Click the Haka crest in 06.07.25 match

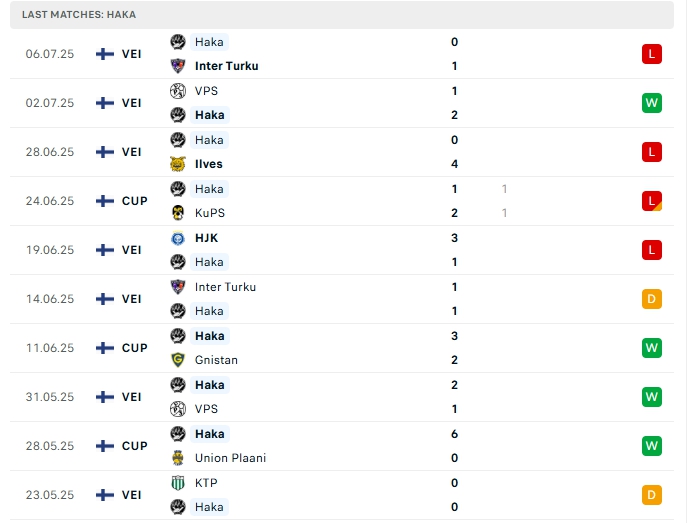coord(178,42)
